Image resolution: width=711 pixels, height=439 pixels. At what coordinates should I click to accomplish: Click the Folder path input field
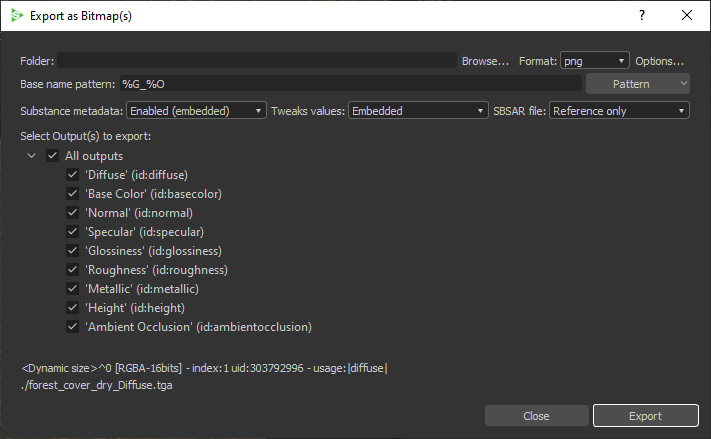point(257,60)
